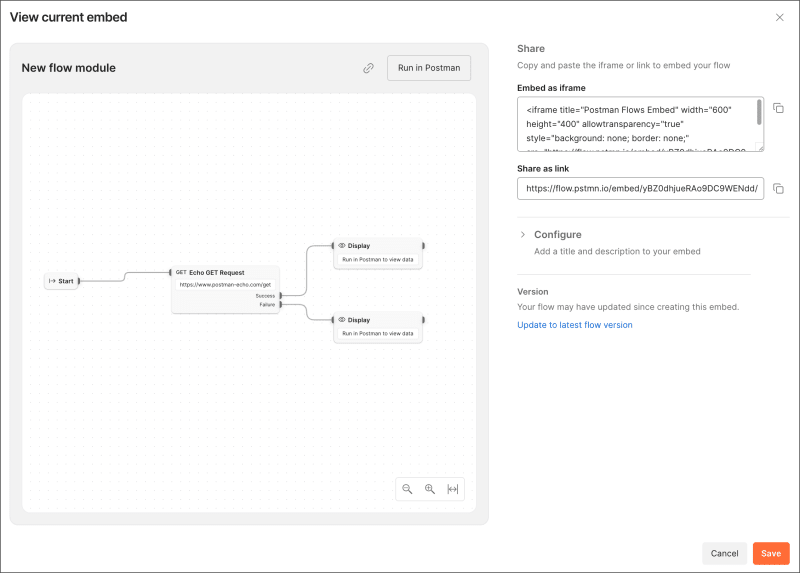Click the Success output port
This screenshot has width=800, height=573.
tap(281, 295)
